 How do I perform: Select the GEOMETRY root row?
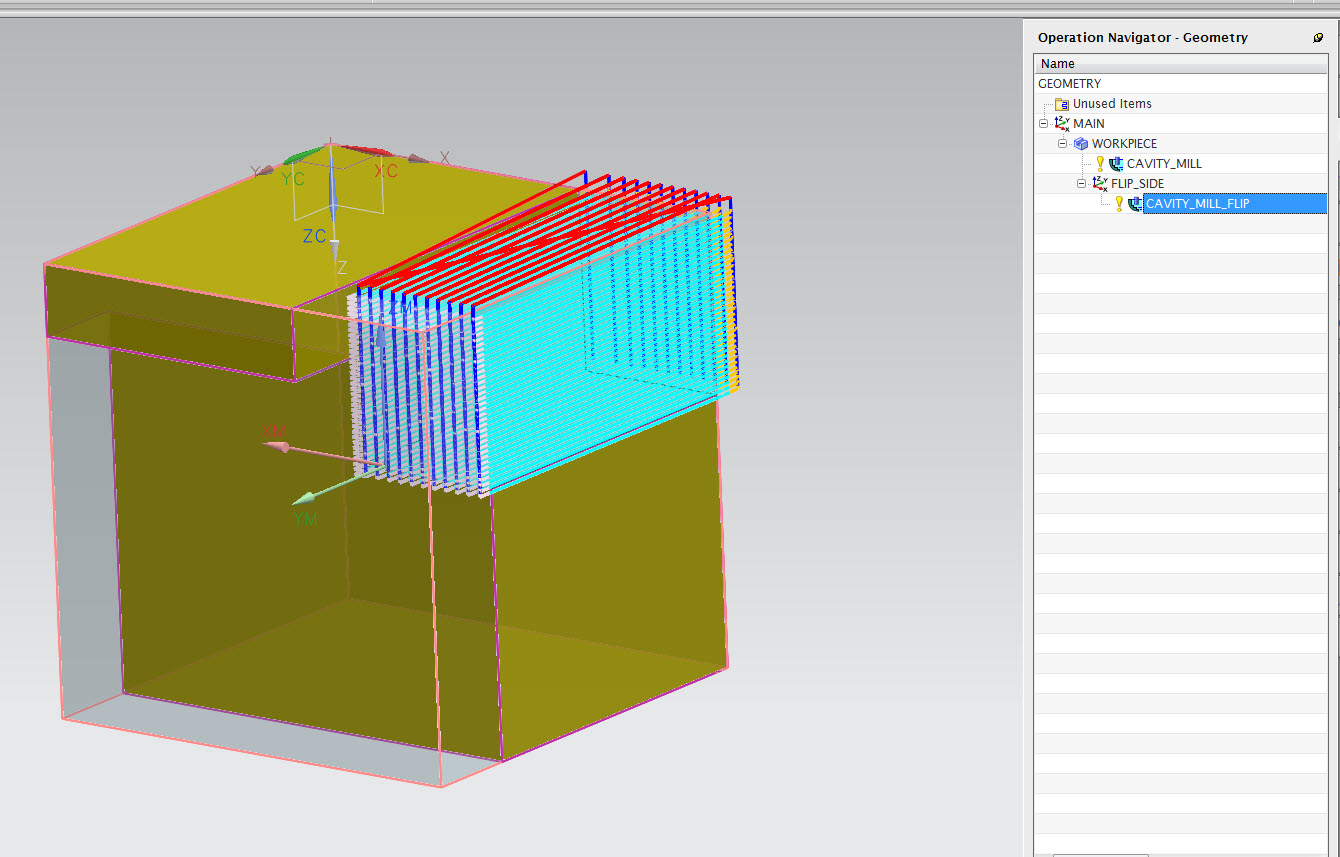[1181, 83]
